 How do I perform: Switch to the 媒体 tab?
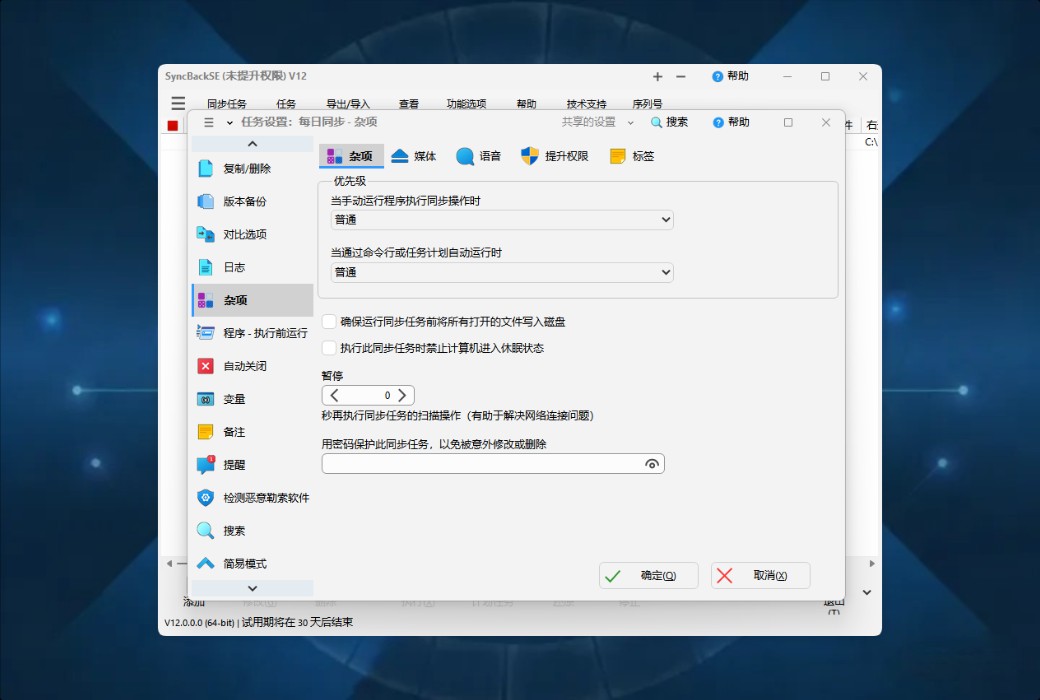413,155
